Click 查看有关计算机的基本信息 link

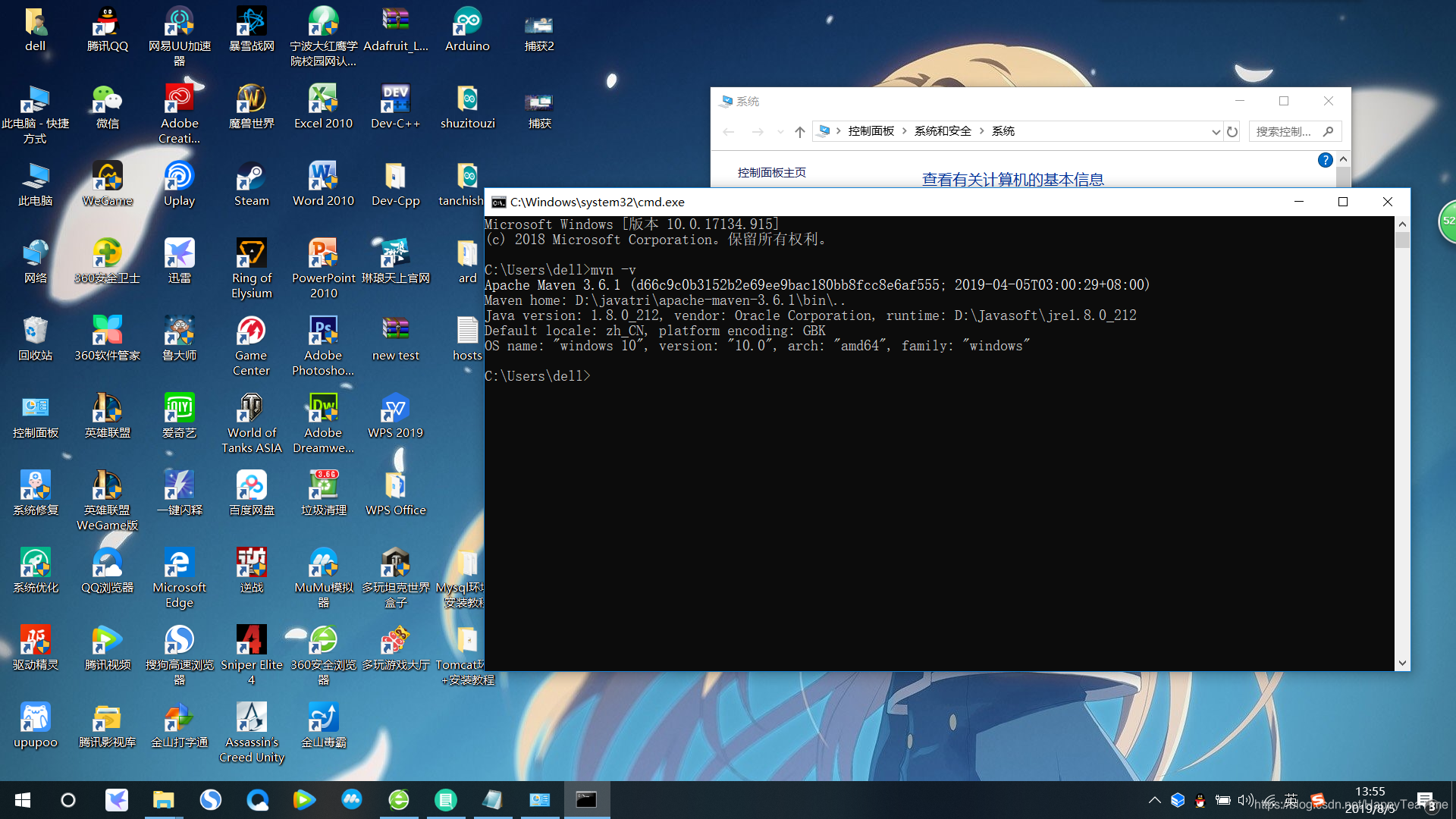(x=1012, y=179)
